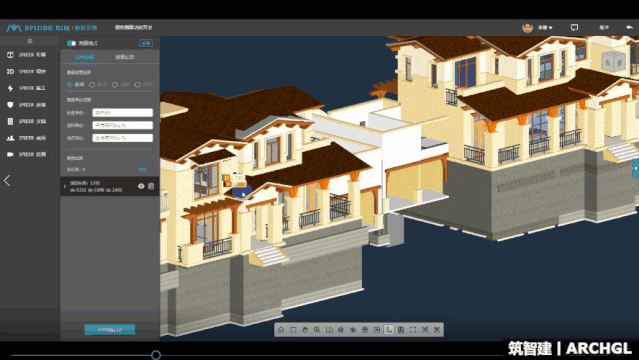Click the video progress slider handle
Viewport: 639px width, 360px height.
(x=156, y=355)
